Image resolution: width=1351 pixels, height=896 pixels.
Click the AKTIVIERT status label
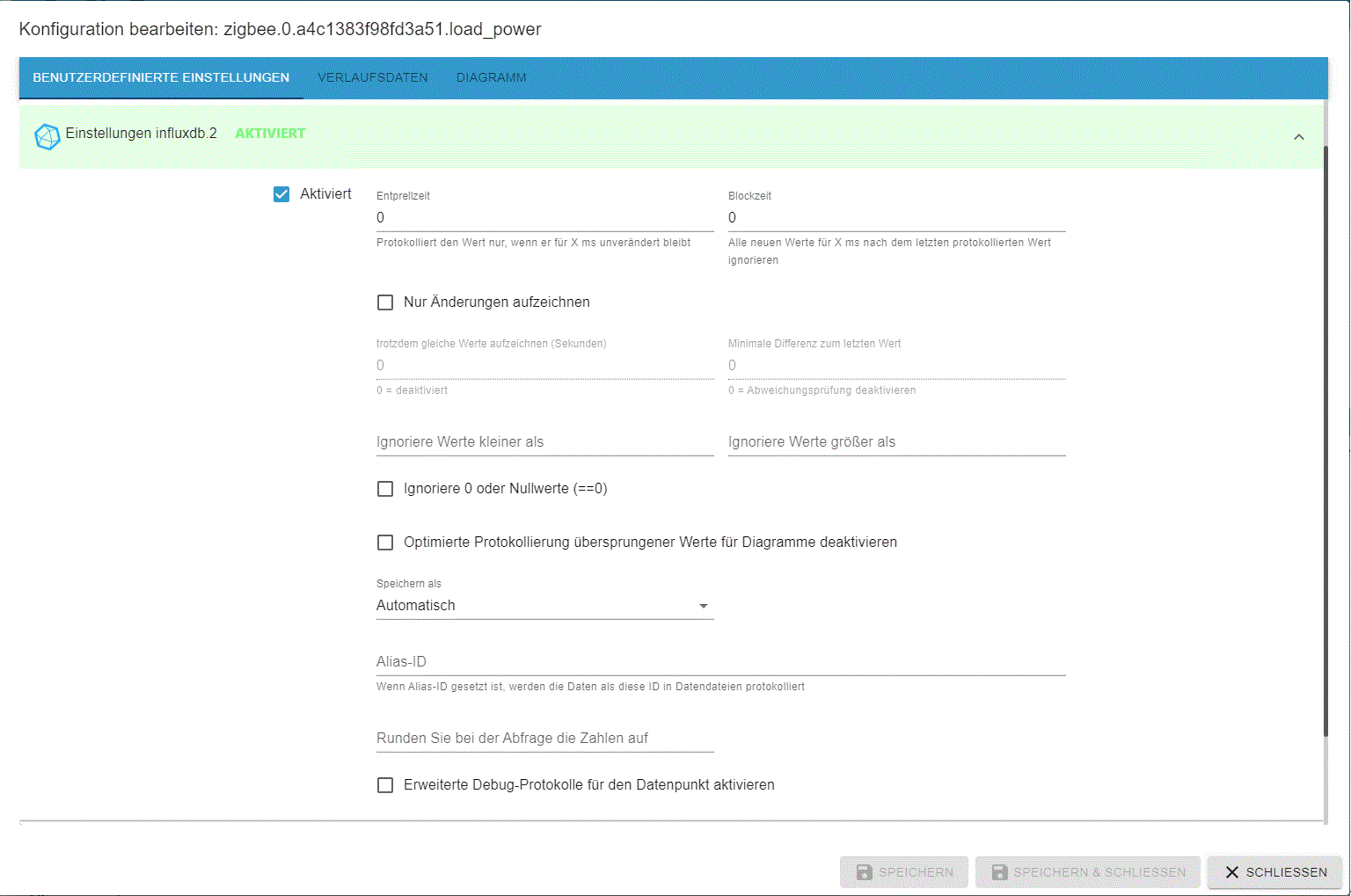click(x=270, y=134)
